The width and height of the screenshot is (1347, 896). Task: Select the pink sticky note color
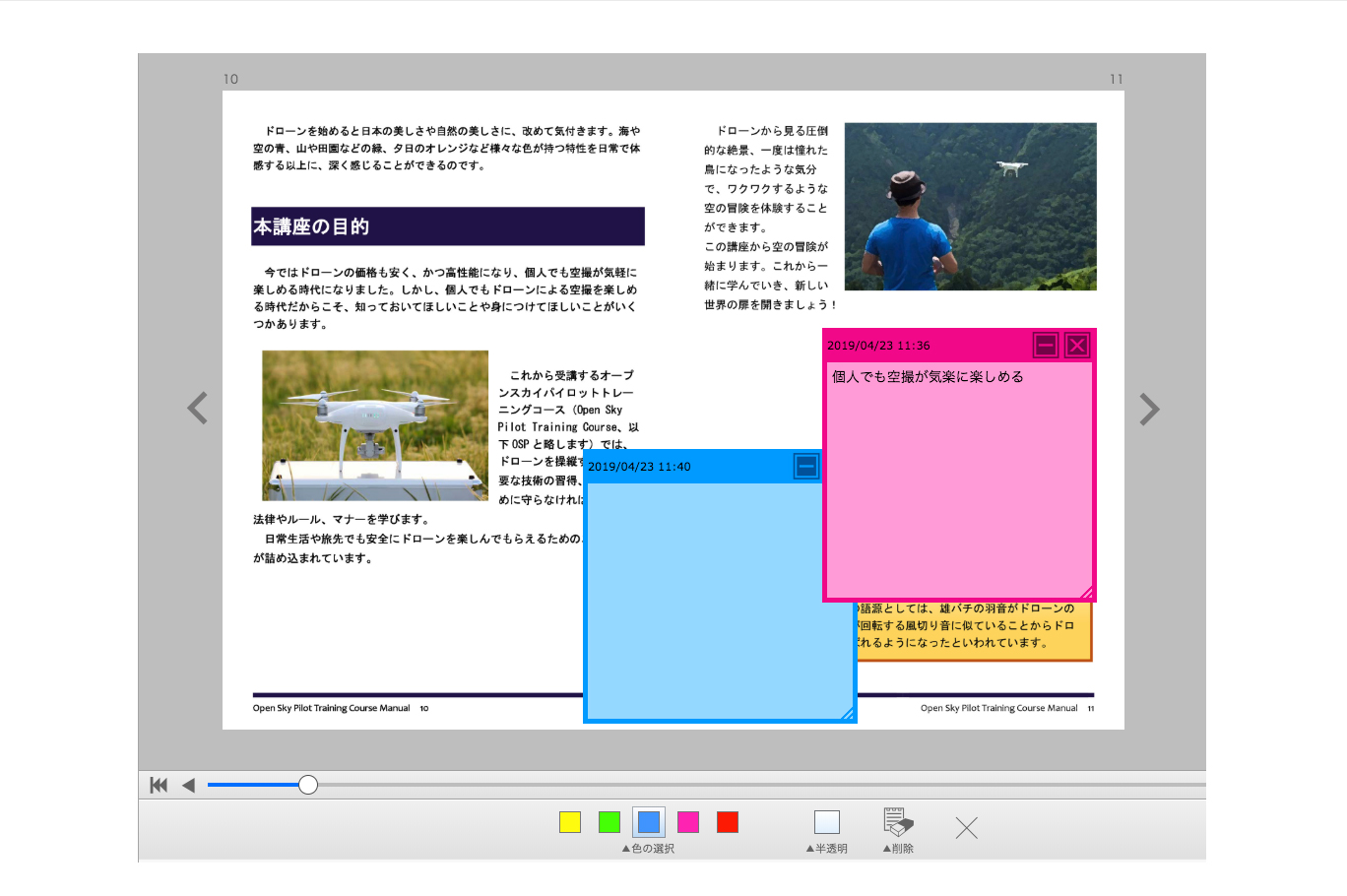click(688, 822)
